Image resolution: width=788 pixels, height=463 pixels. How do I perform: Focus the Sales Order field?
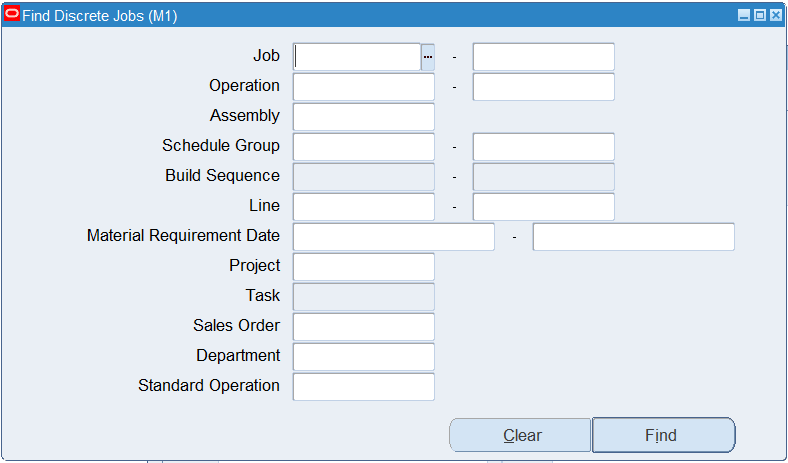(363, 327)
